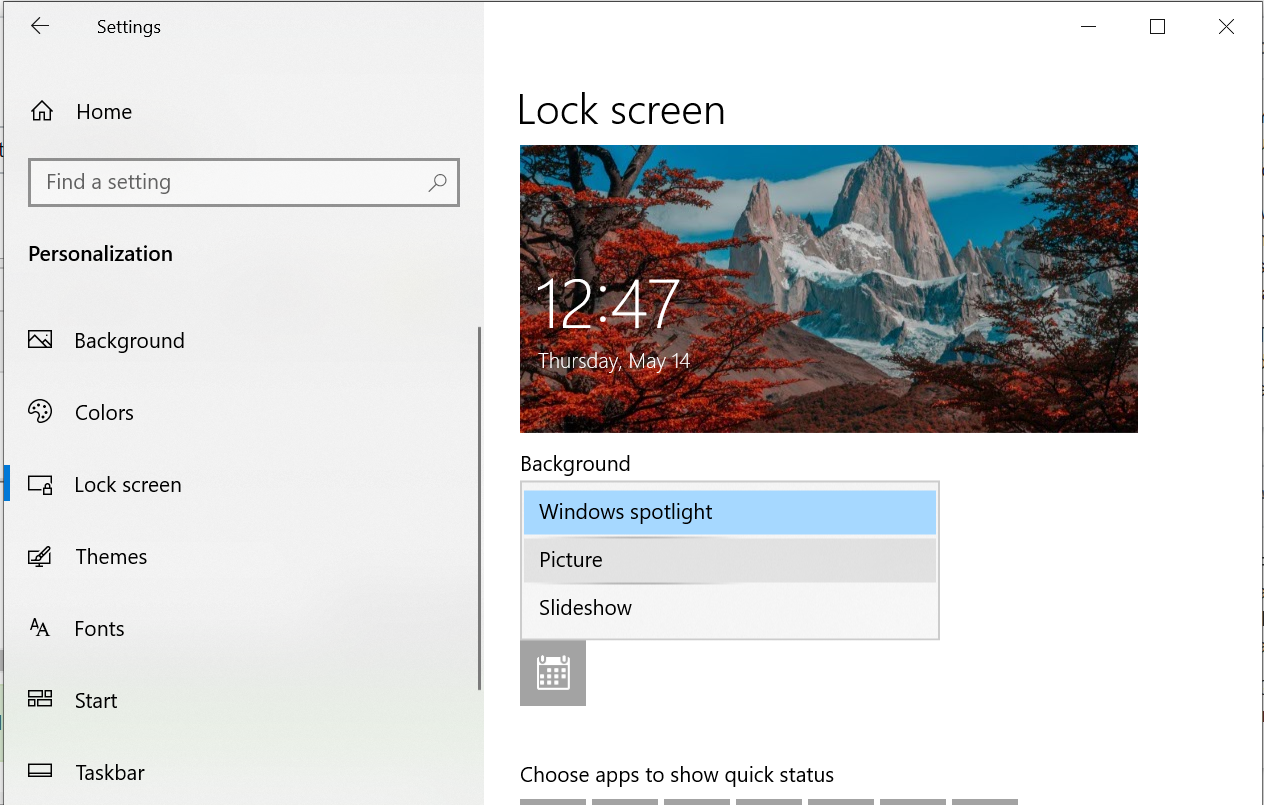Image resolution: width=1264 pixels, height=805 pixels.
Task: Click the Start icon in the sidebar
Action: [x=40, y=699]
